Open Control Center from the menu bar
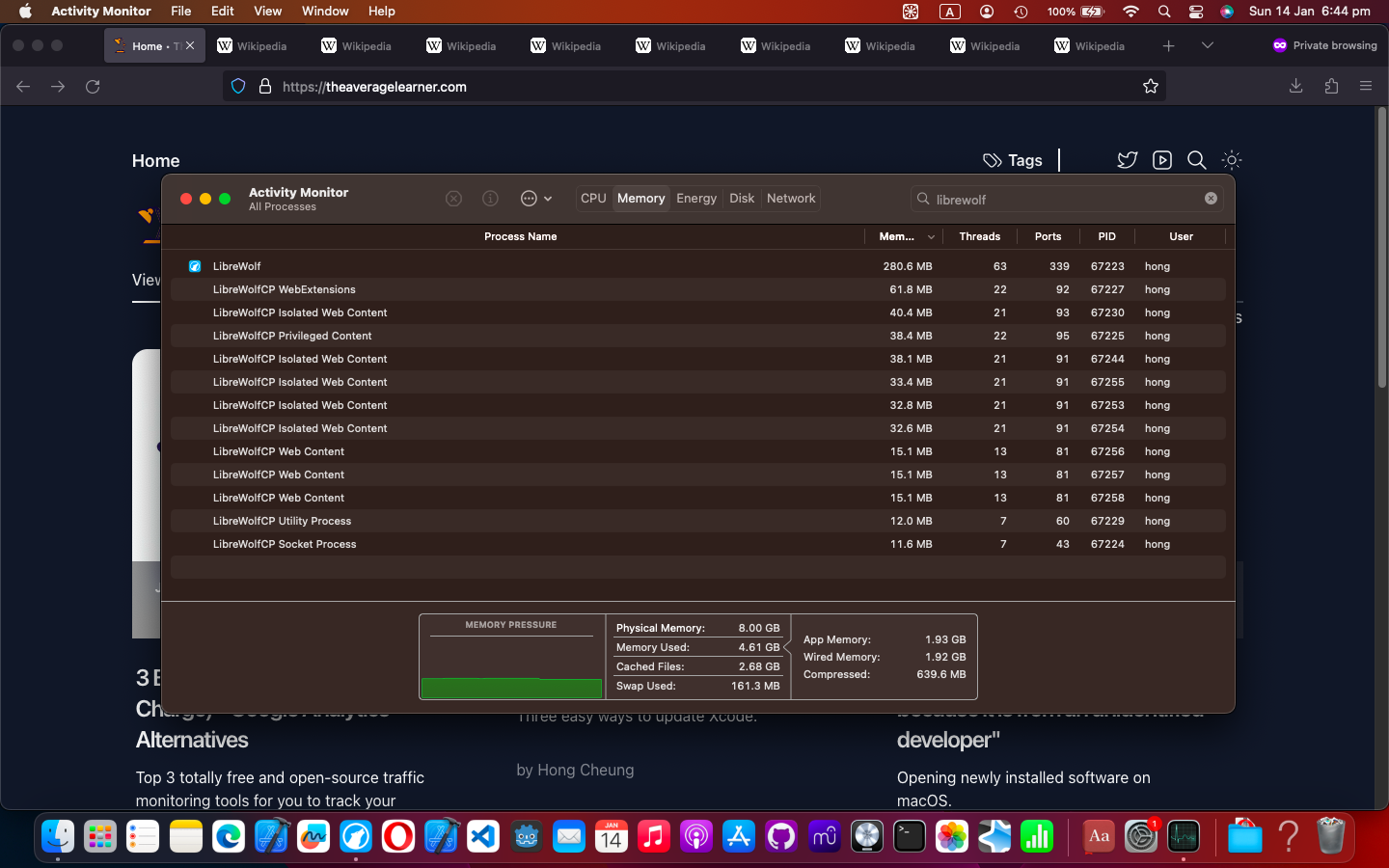Viewport: 1389px width, 868px height. tap(1196, 12)
